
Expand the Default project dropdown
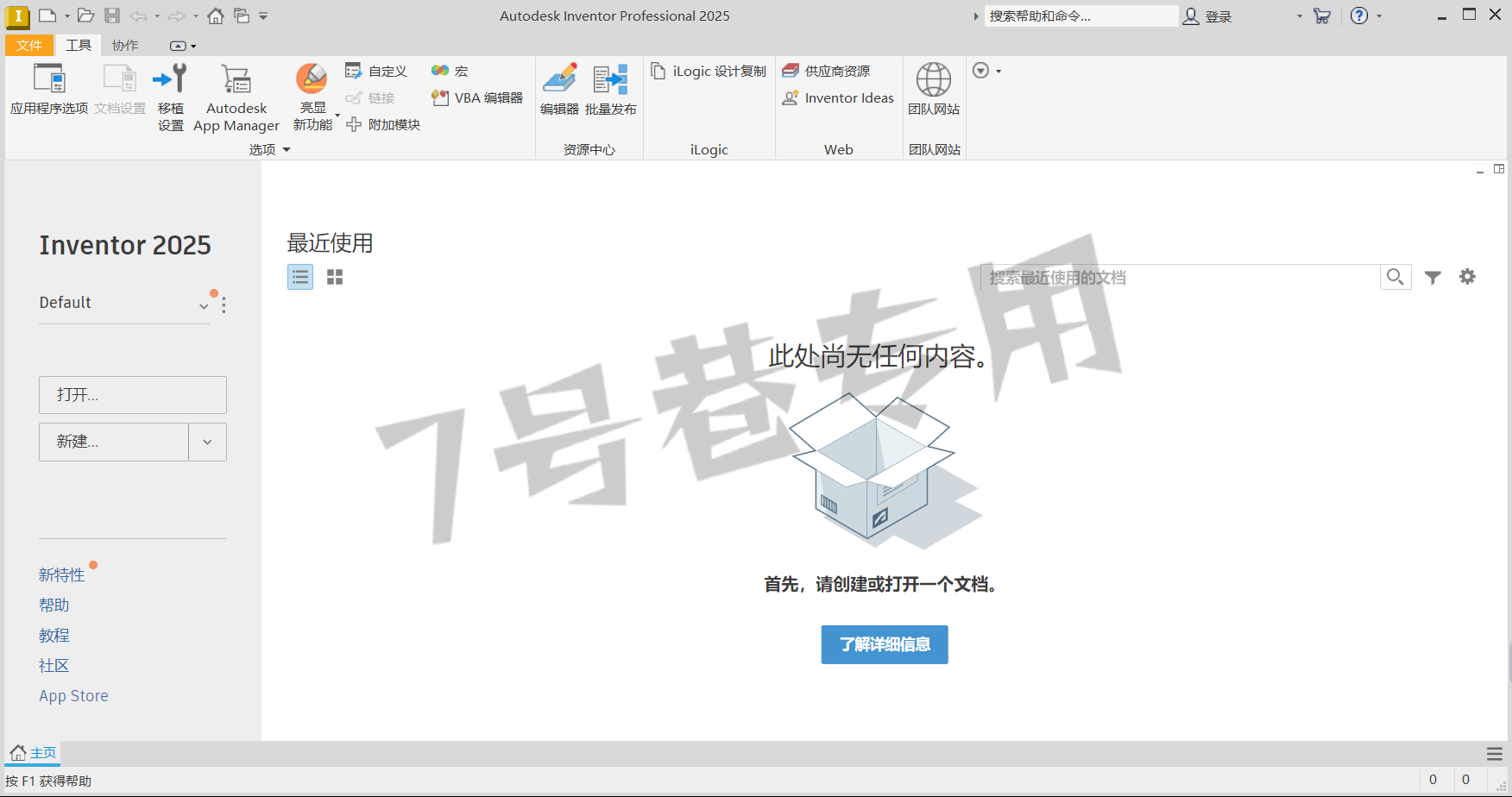pos(204,306)
